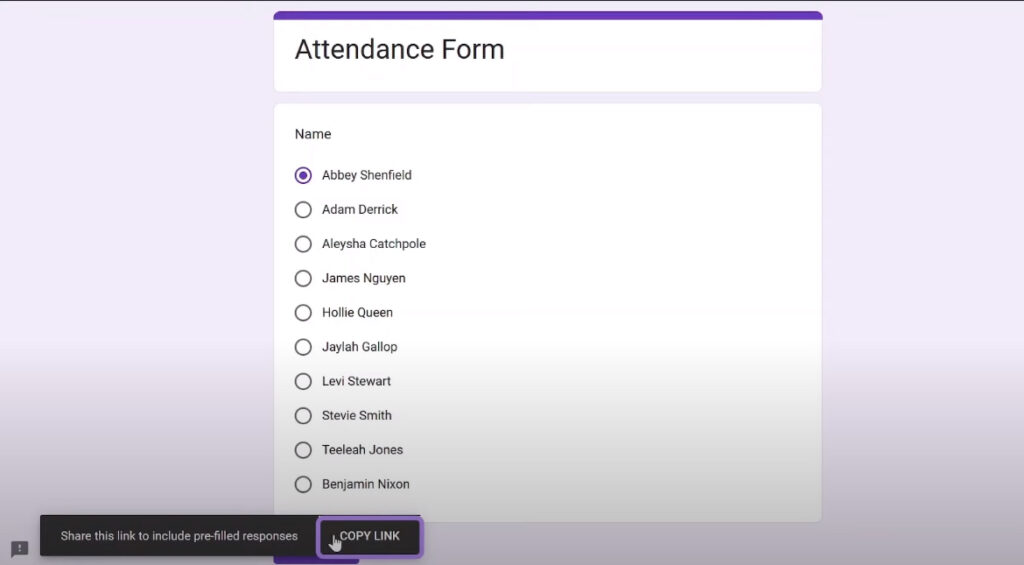Click the 'Levi Stewart' name text label
The image size is (1024, 565).
(x=356, y=381)
